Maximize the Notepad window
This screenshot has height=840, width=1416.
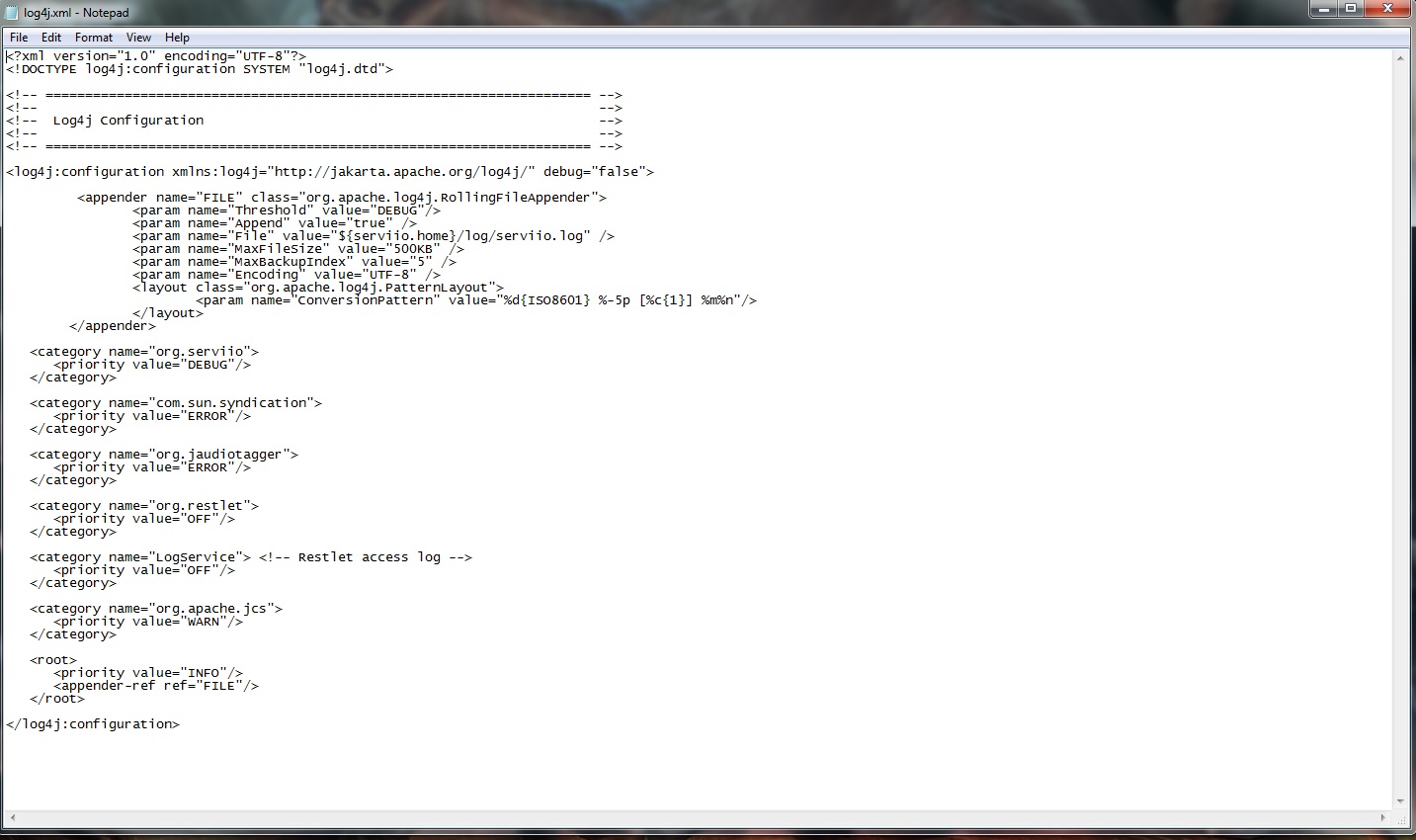tap(1351, 9)
